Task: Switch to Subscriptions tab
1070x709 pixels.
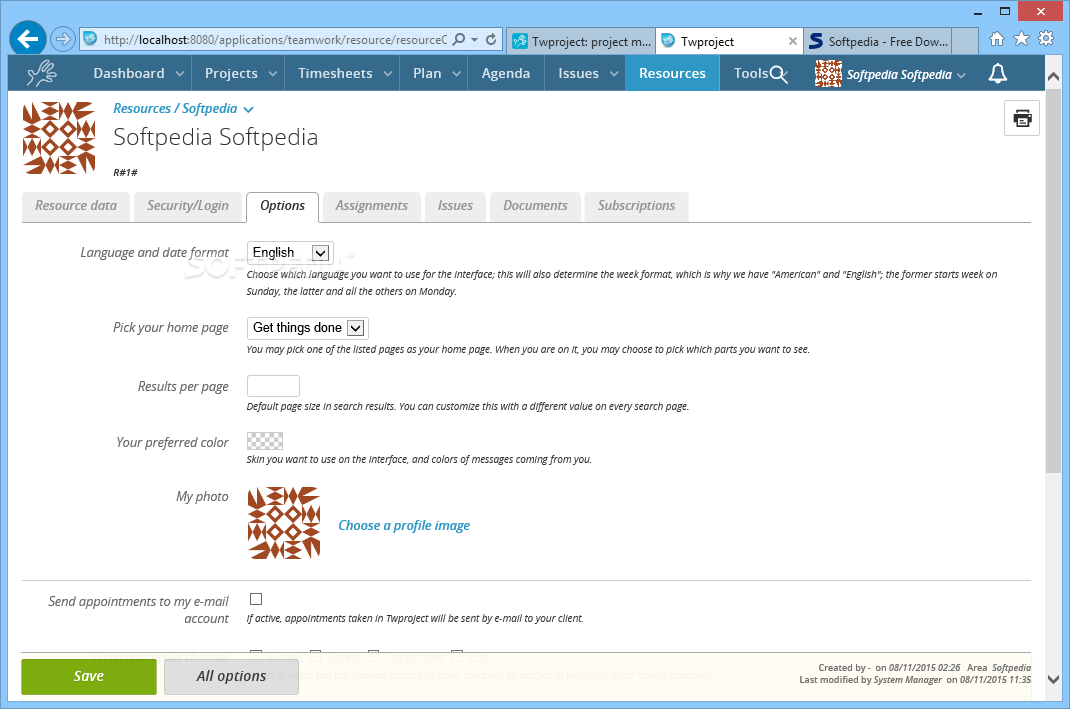Action: click(x=636, y=206)
